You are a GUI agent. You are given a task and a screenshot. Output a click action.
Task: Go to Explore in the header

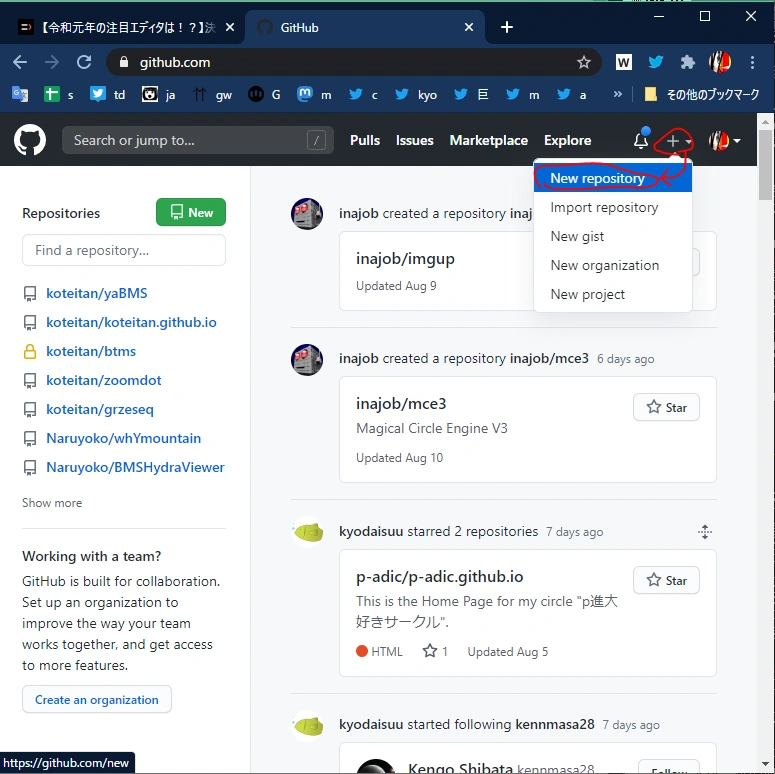tap(567, 140)
